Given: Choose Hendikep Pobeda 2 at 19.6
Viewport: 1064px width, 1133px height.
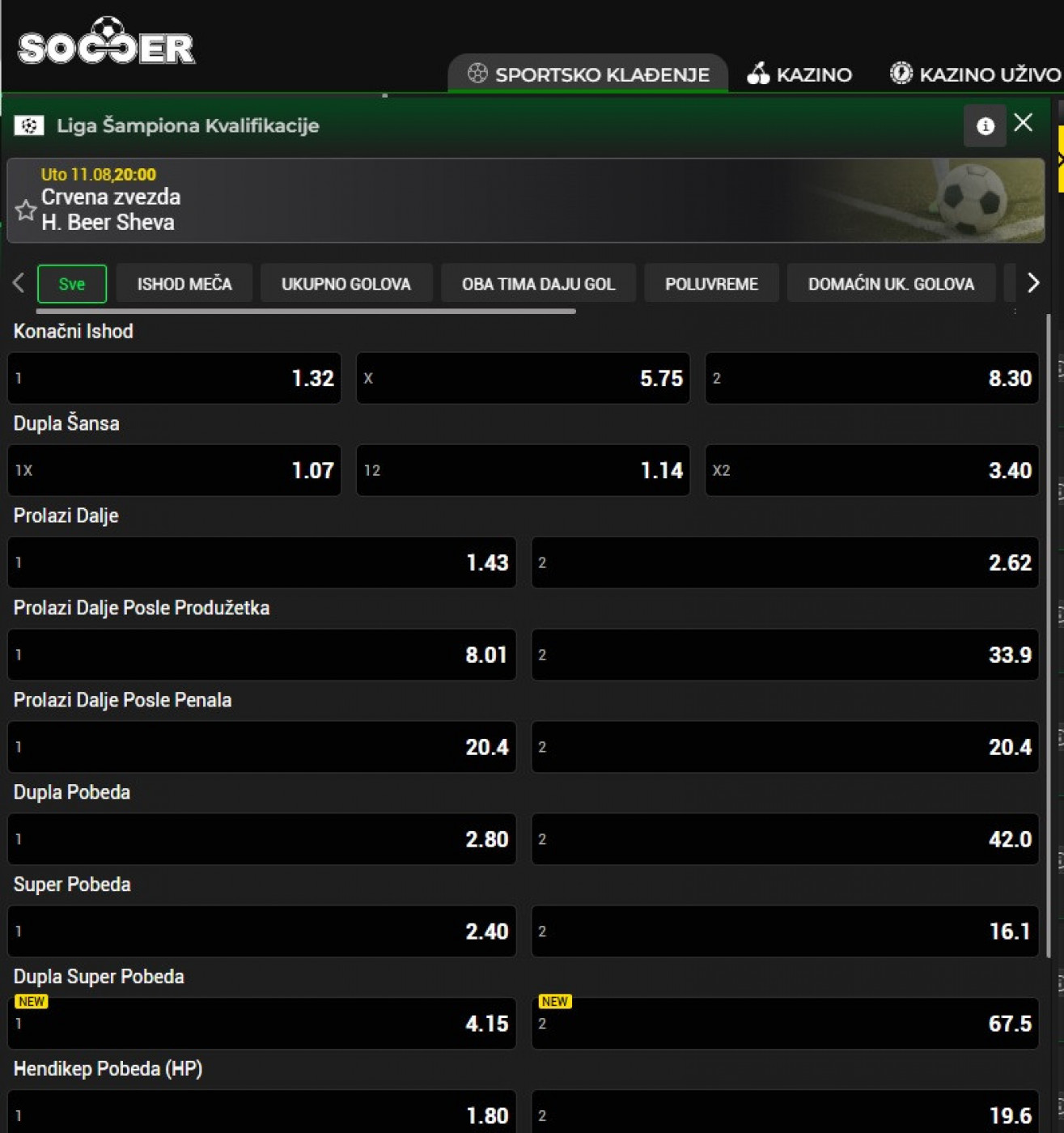Looking at the screenshot, I should (785, 1112).
